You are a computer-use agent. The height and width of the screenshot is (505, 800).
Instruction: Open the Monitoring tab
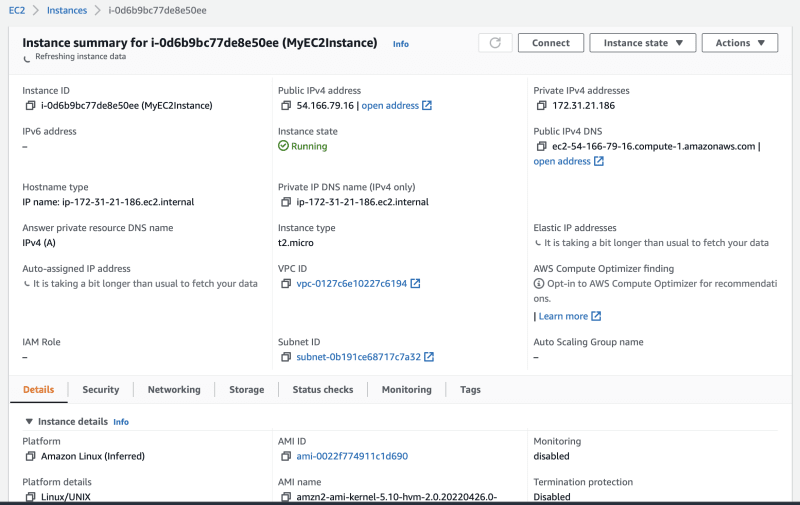(407, 390)
